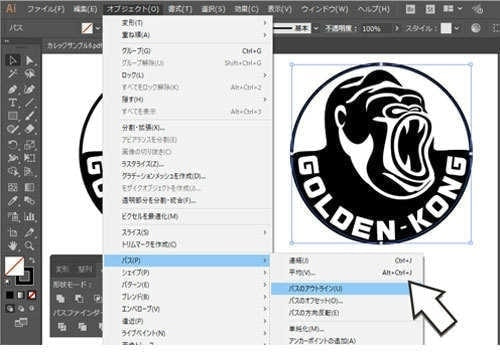Open the 基本 stroke style dropdown
Viewport: 500px width, 360px height.
point(316,28)
